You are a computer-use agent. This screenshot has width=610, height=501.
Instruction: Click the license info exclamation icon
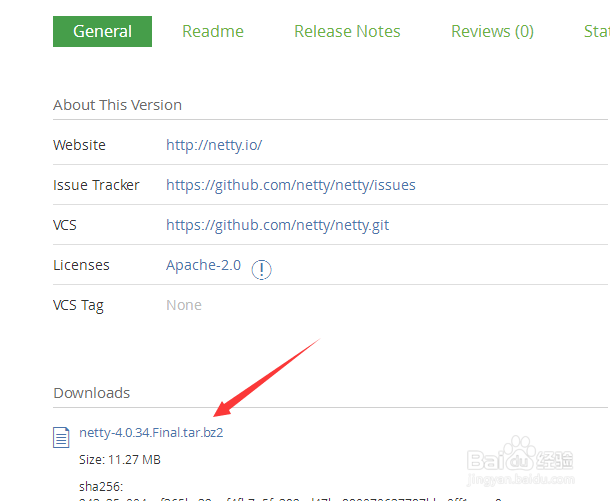[261, 270]
